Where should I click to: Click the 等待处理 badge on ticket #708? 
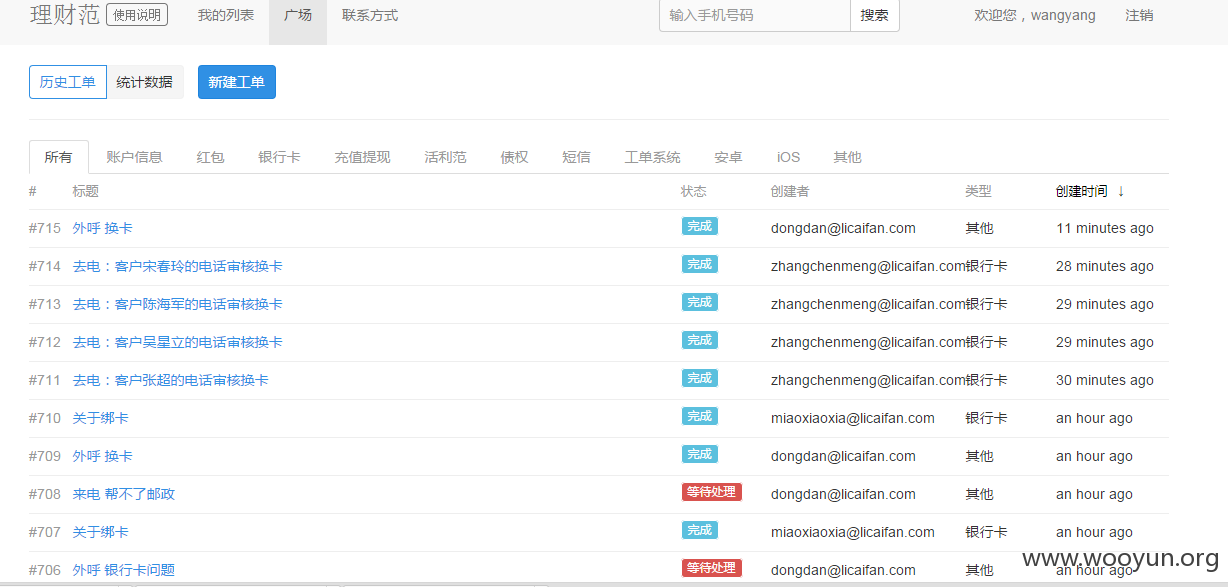click(x=712, y=492)
